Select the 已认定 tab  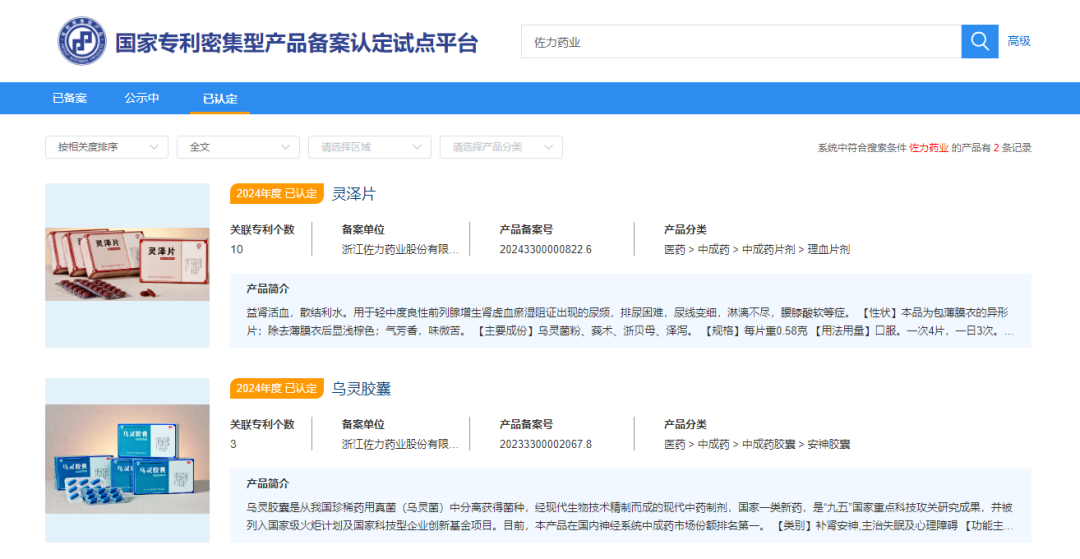(220, 98)
